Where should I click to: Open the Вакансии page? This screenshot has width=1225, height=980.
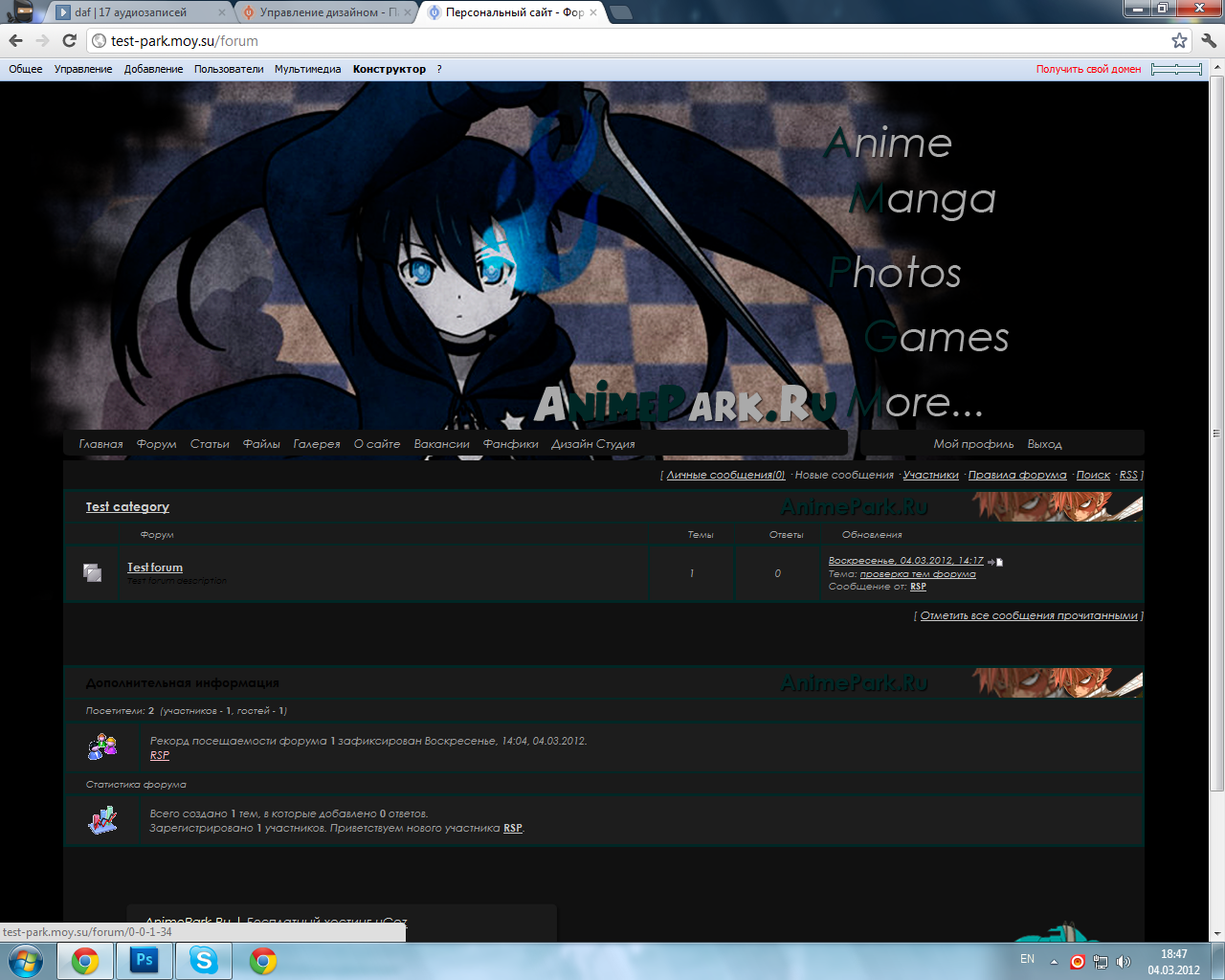tap(442, 444)
